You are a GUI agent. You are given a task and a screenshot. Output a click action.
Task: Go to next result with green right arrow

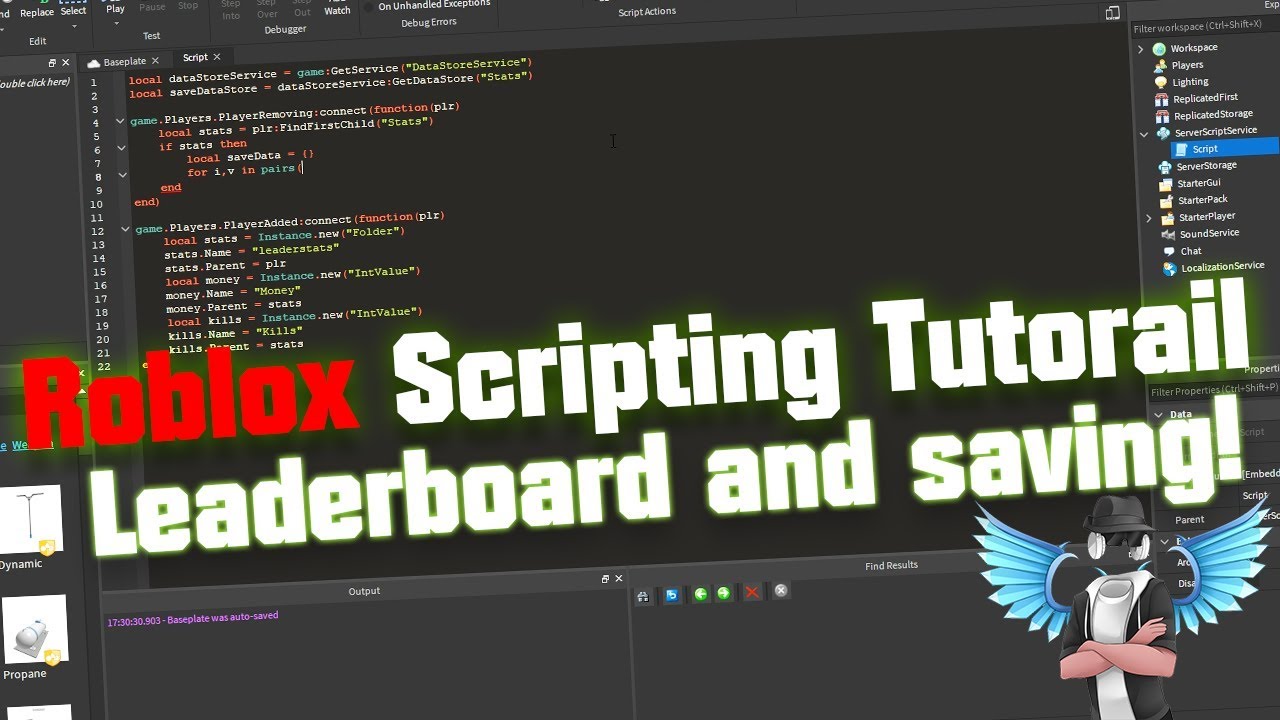pyautogui.click(x=724, y=594)
